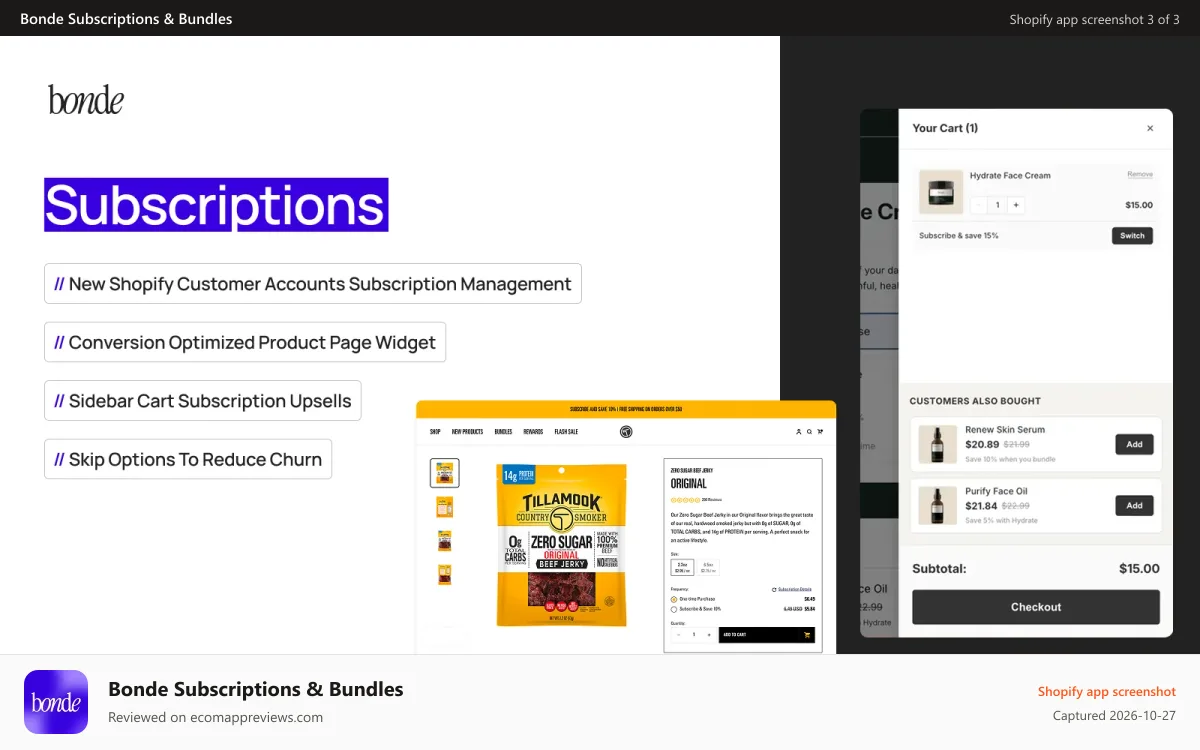This screenshot has width=1200, height=750.
Task: Click the Renew Skin Serum product image
Action: coord(938,444)
